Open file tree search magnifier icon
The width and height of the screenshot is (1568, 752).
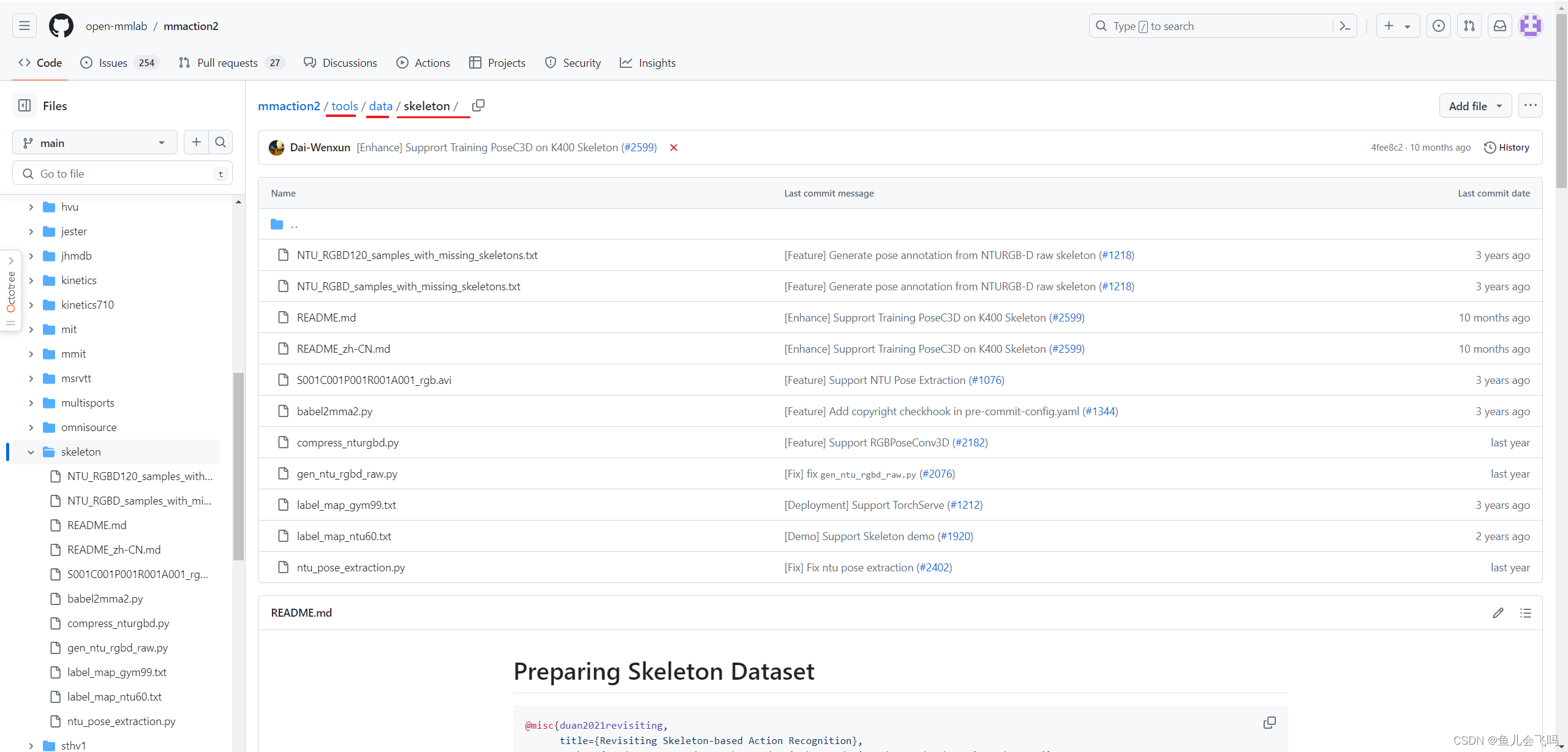pos(221,142)
